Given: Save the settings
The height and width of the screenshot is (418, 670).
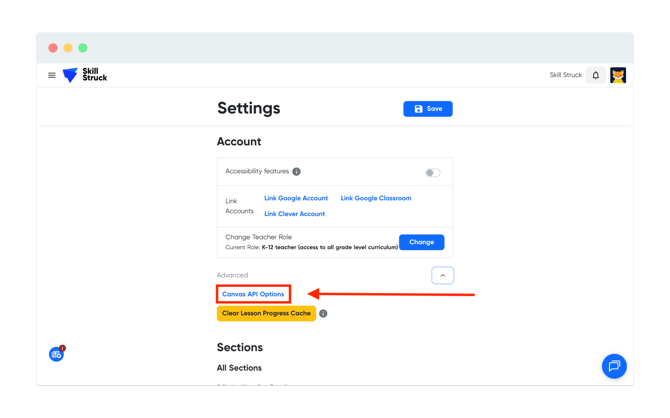Looking at the screenshot, I should 428,109.
